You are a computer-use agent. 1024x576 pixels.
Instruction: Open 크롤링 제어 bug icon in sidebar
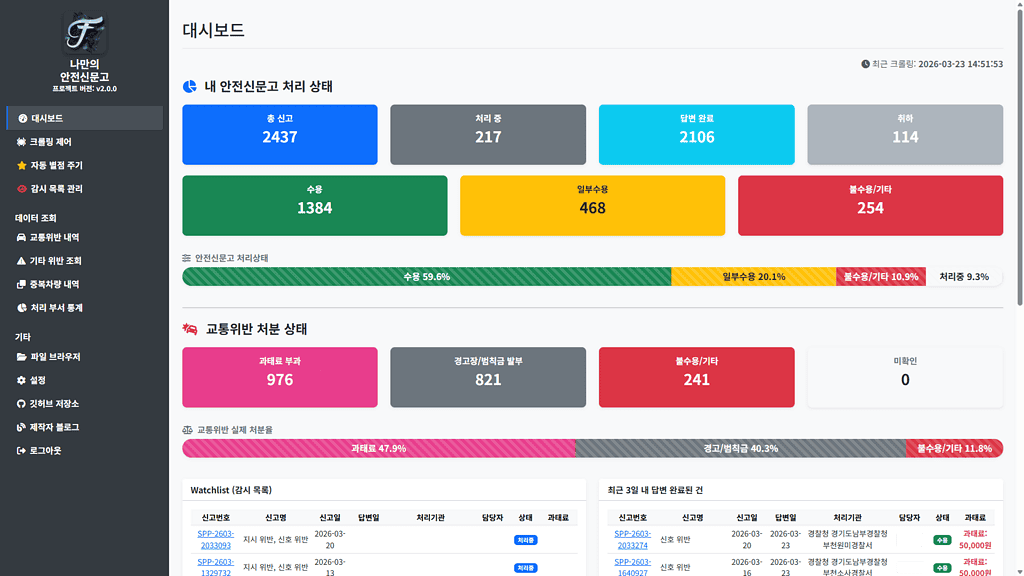click(22, 142)
